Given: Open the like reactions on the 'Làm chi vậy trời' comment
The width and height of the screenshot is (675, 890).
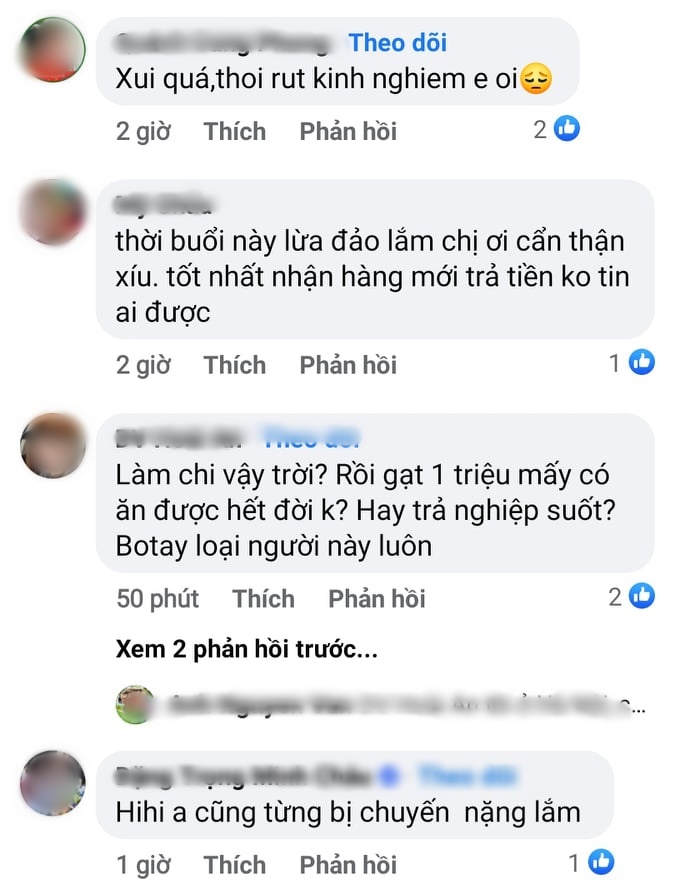Looking at the screenshot, I should 631,597.
